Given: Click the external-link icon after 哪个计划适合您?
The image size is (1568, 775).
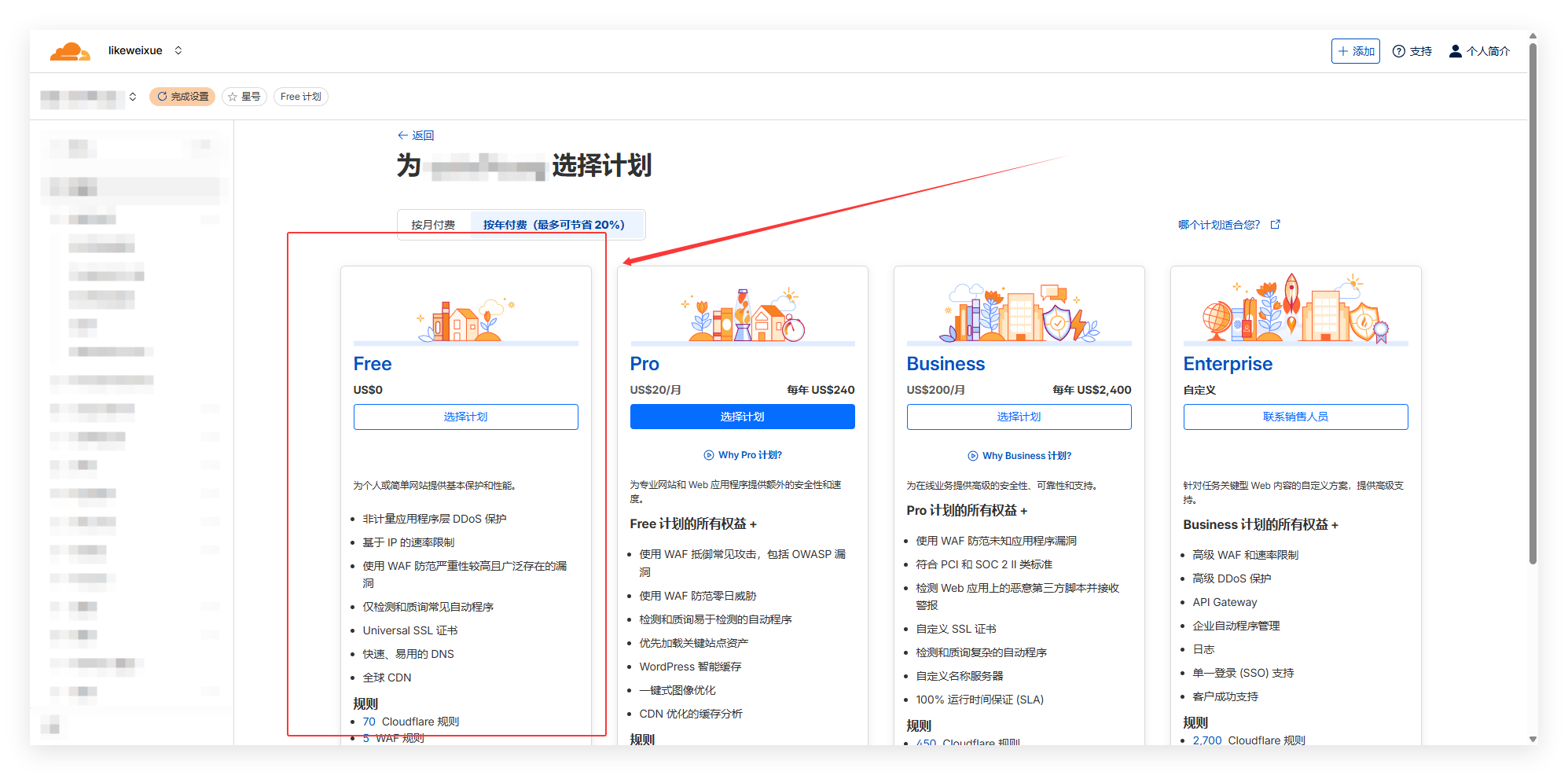Looking at the screenshot, I should (1274, 224).
